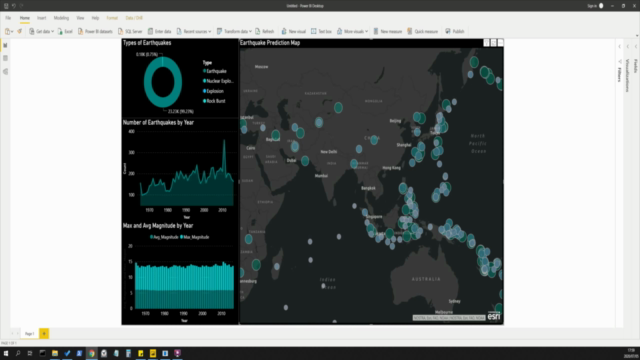
Task: Create a Quick measure
Action: pyautogui.click(x=422, y=31)
